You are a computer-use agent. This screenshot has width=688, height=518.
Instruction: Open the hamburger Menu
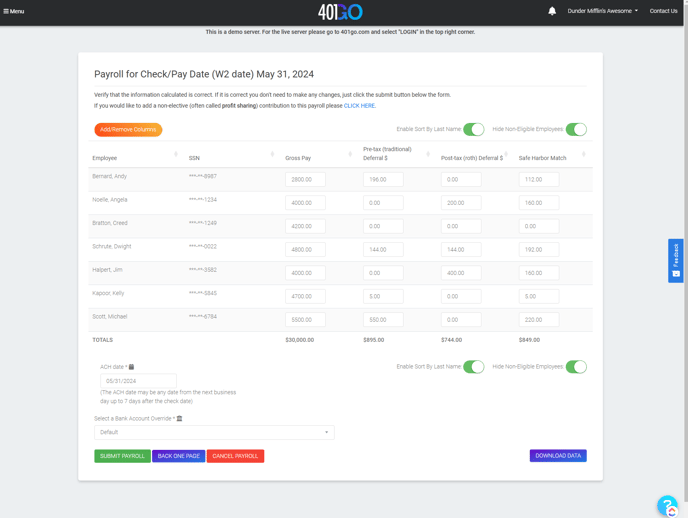(x=14, y=11)
